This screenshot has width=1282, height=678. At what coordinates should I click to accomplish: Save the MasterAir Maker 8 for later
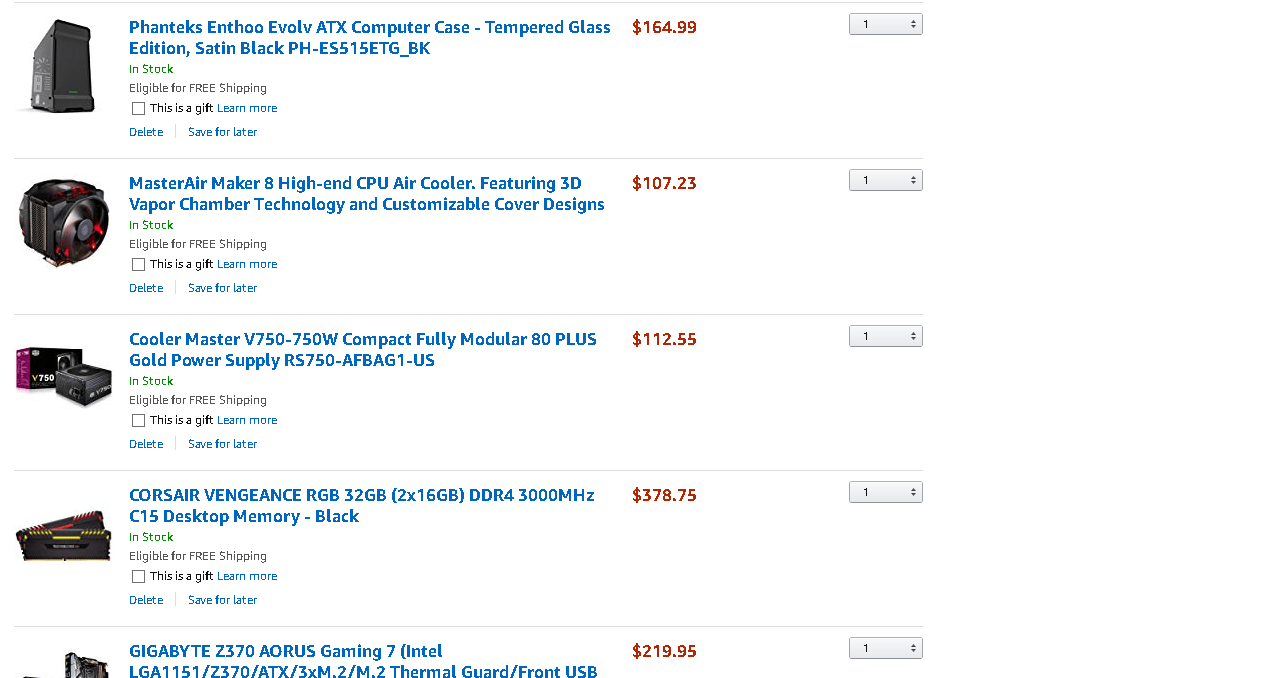[x=222, y=288]
